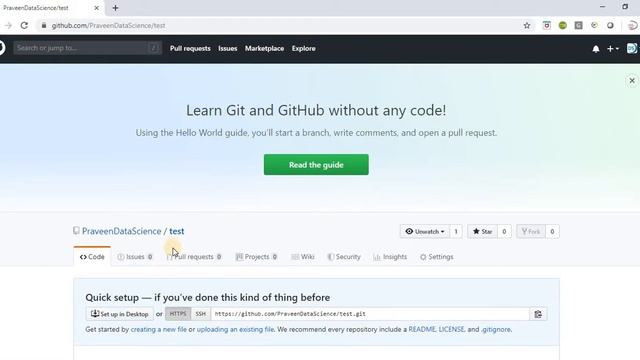Open Marketplace in top navigation
The width and height of the screenshot is (640, 360).
pos(264,48)
